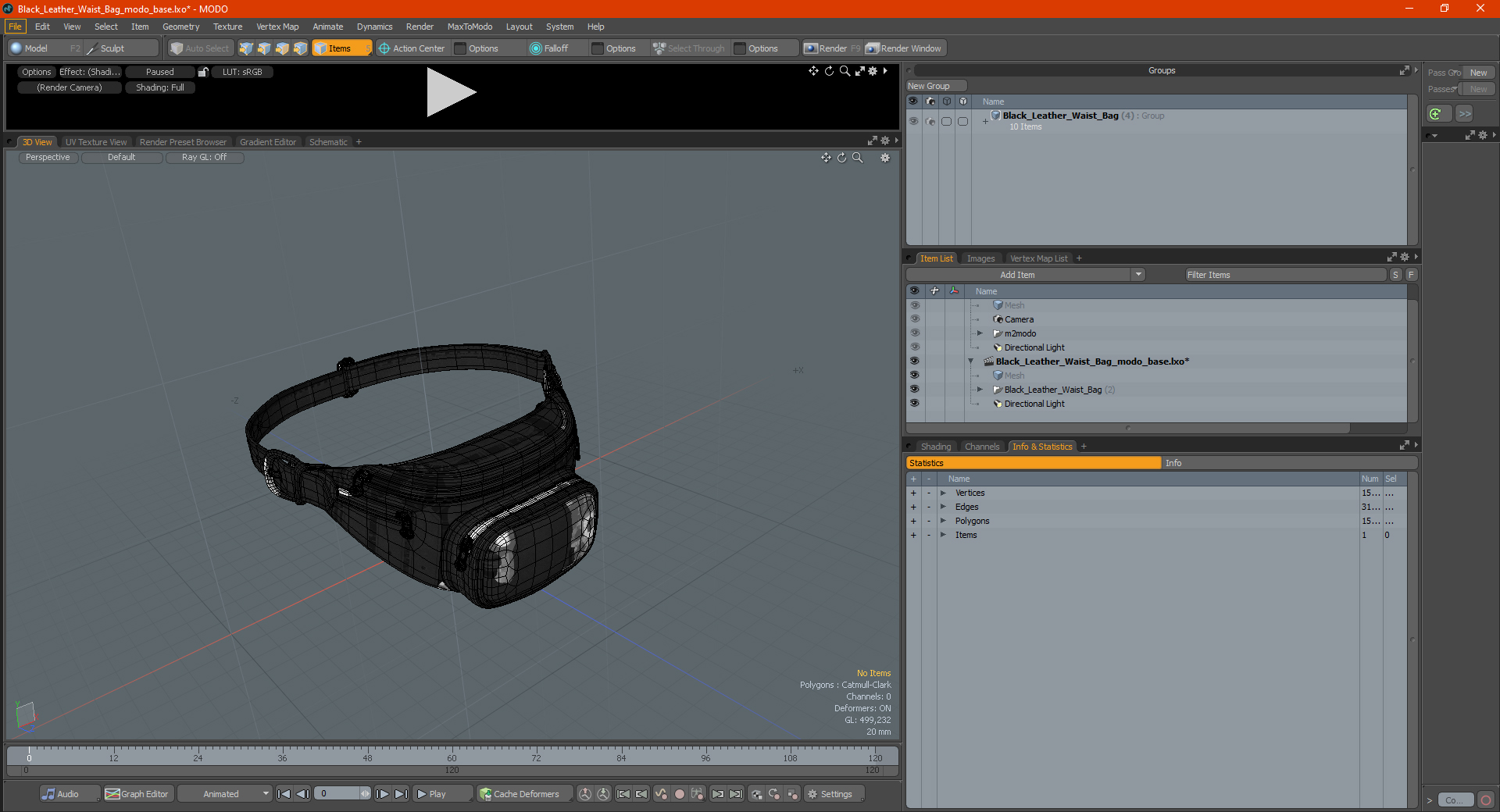Expand Edges statistics row
The width and height of the screenshot is (1500, 812).
coord(943,507)
